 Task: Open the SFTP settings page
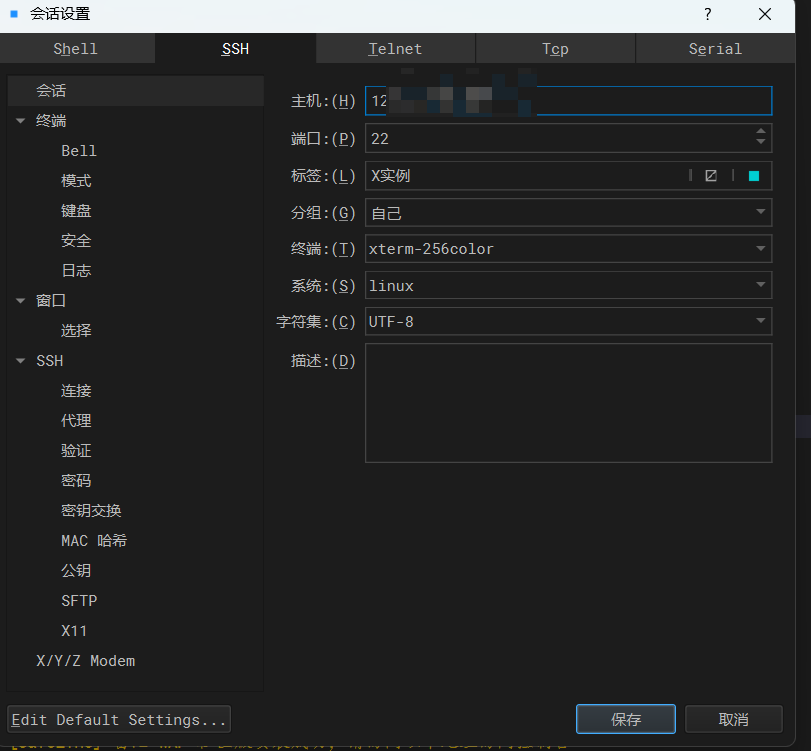[79, 600]
